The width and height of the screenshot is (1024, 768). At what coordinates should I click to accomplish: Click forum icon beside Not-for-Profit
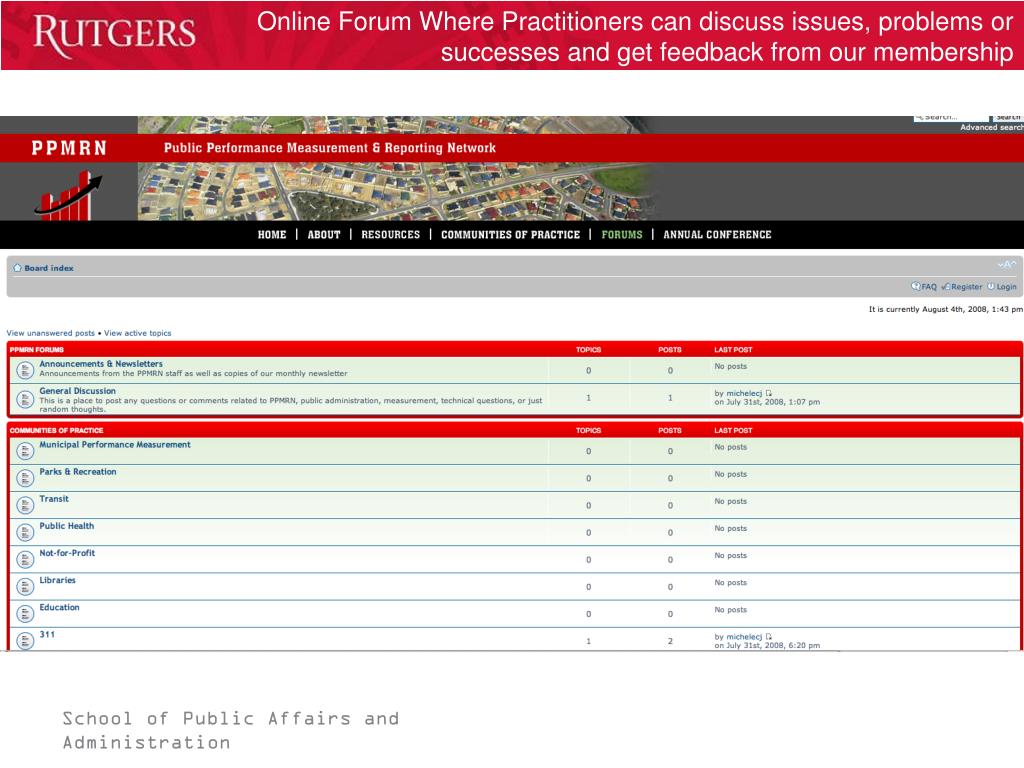click(25, 560)
